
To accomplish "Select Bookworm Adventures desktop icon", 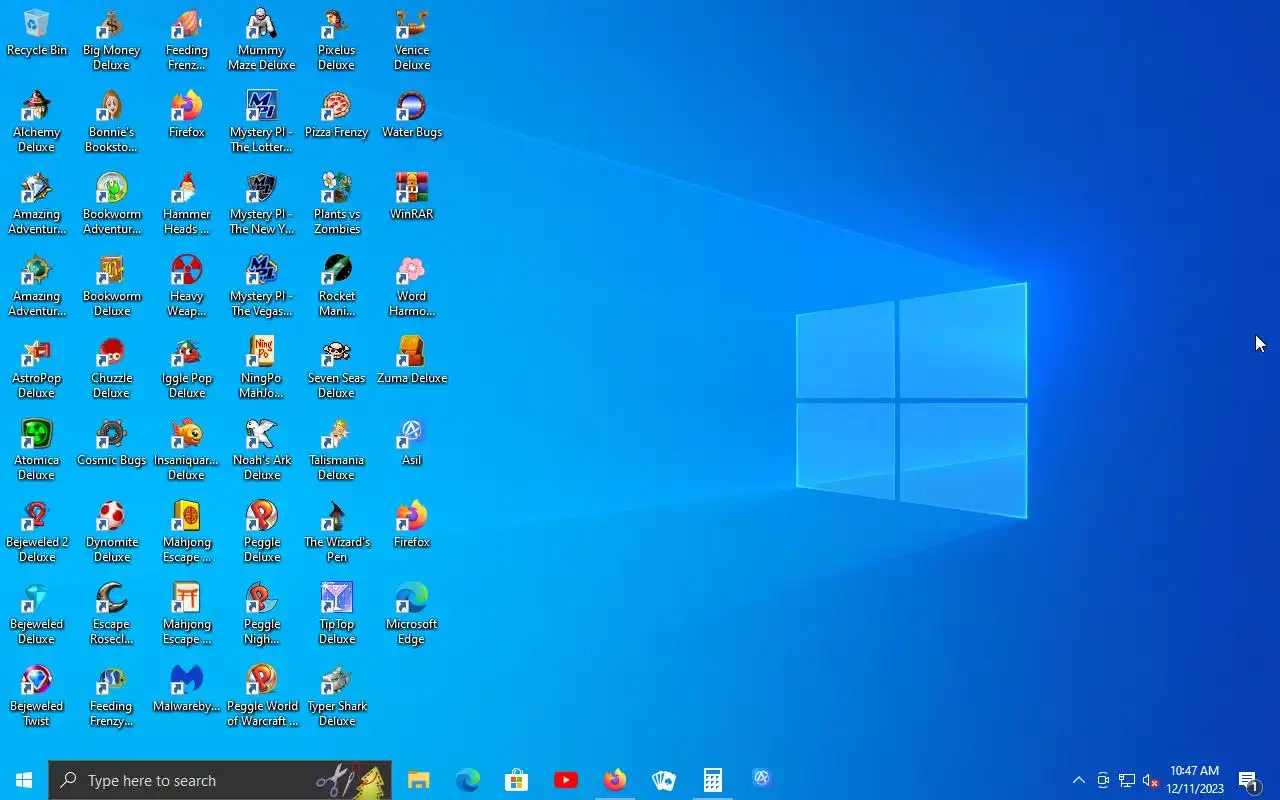I will point(111,204).
